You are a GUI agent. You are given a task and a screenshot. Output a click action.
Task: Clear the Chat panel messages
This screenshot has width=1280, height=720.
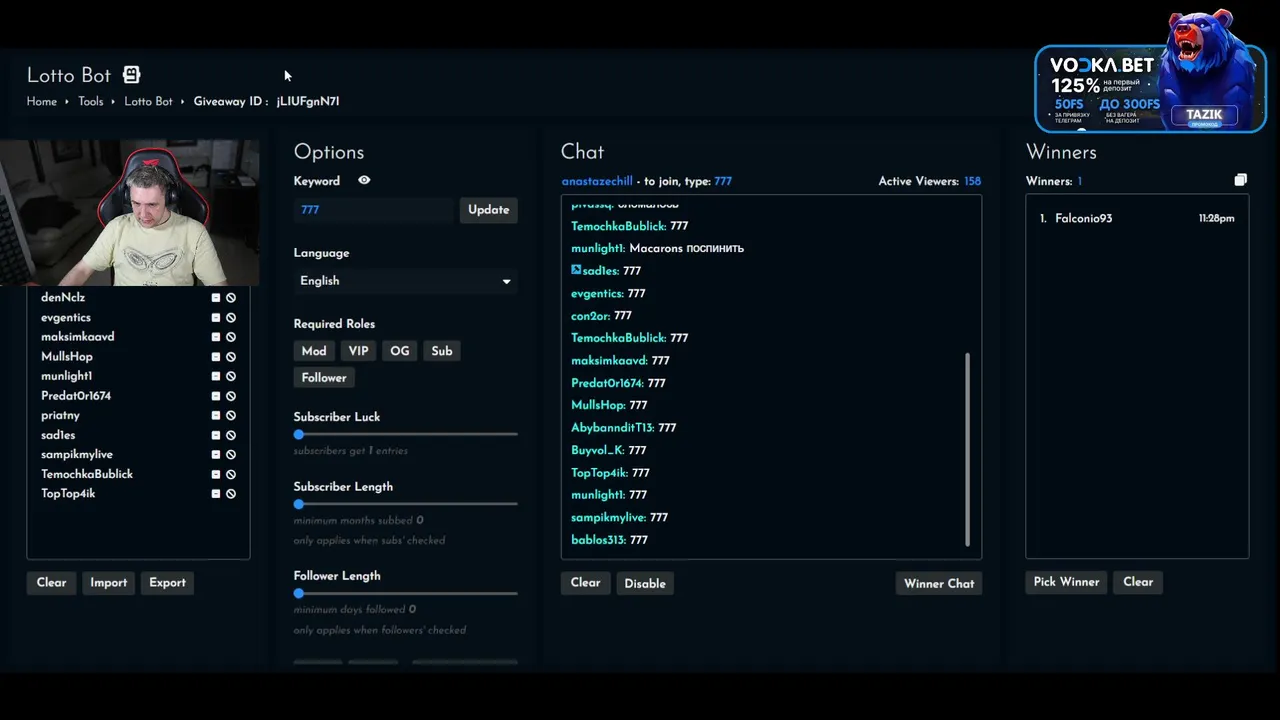click(x=586, y=583)
